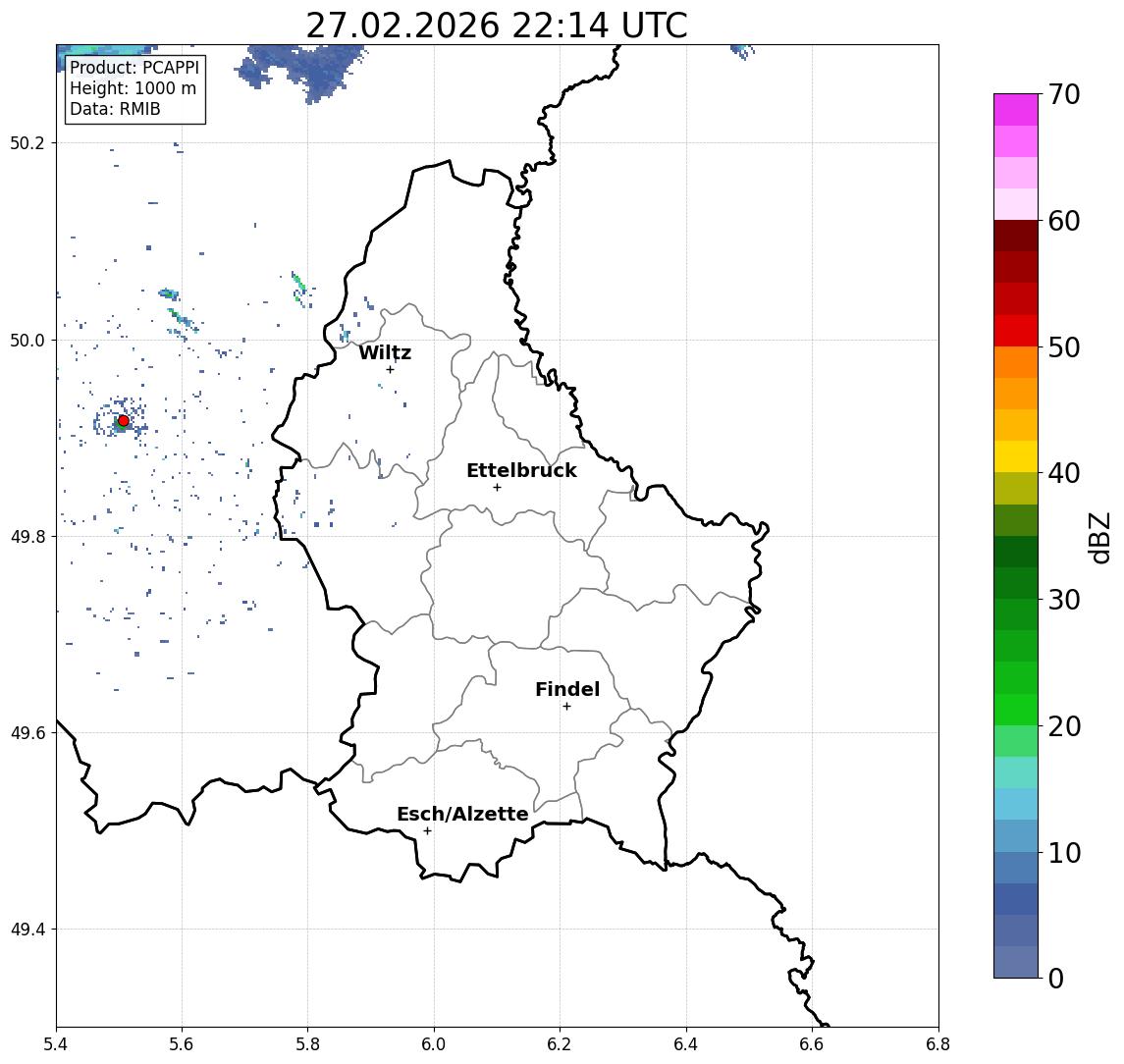The height and width of the screenshot is (1064, 1124).
Task: Click the colorbar tick label 60
Action: point(1064,221)
